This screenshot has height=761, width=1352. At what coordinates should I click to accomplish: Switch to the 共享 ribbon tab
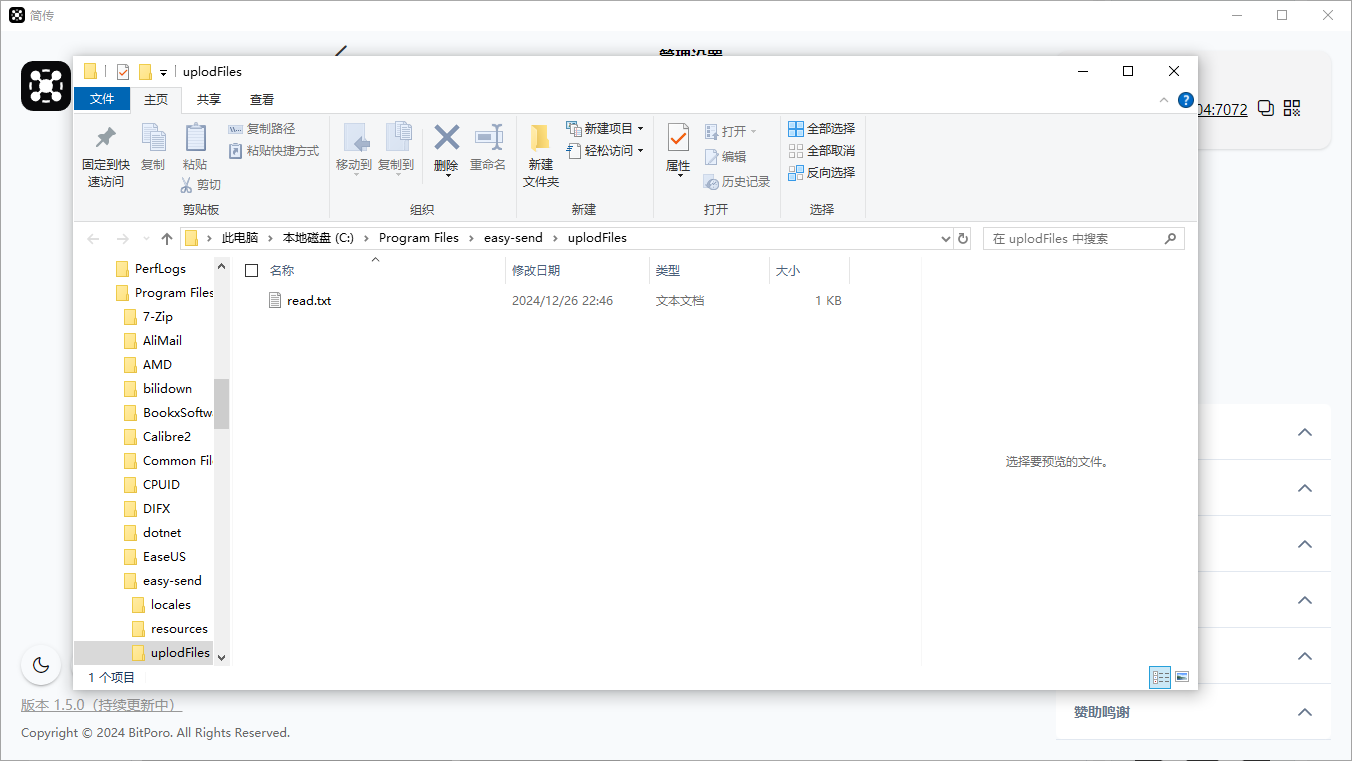click(209, 100)
